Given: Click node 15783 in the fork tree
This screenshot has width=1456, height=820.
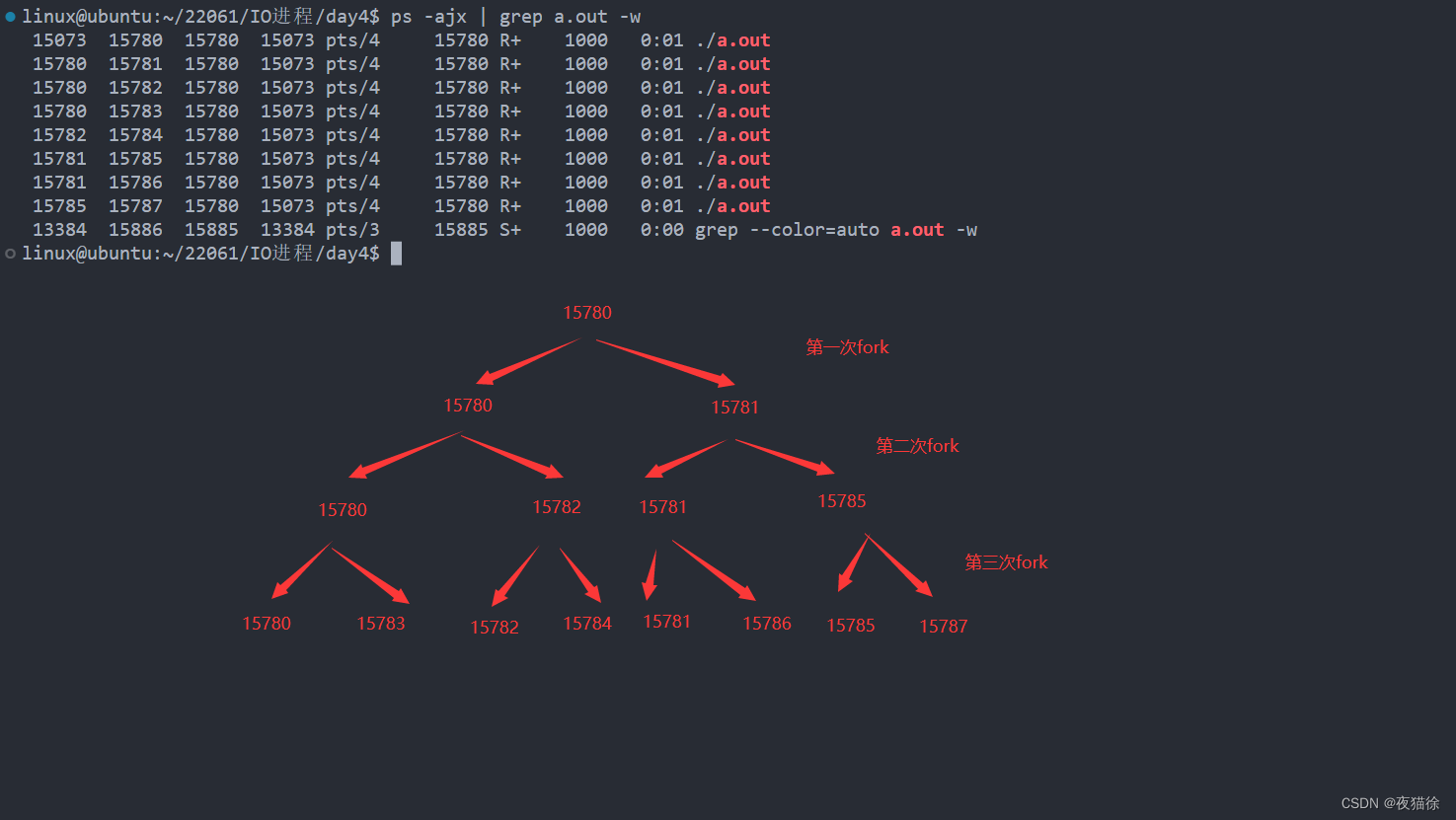Looking at the screenshot, I should (x=381, y=624).
